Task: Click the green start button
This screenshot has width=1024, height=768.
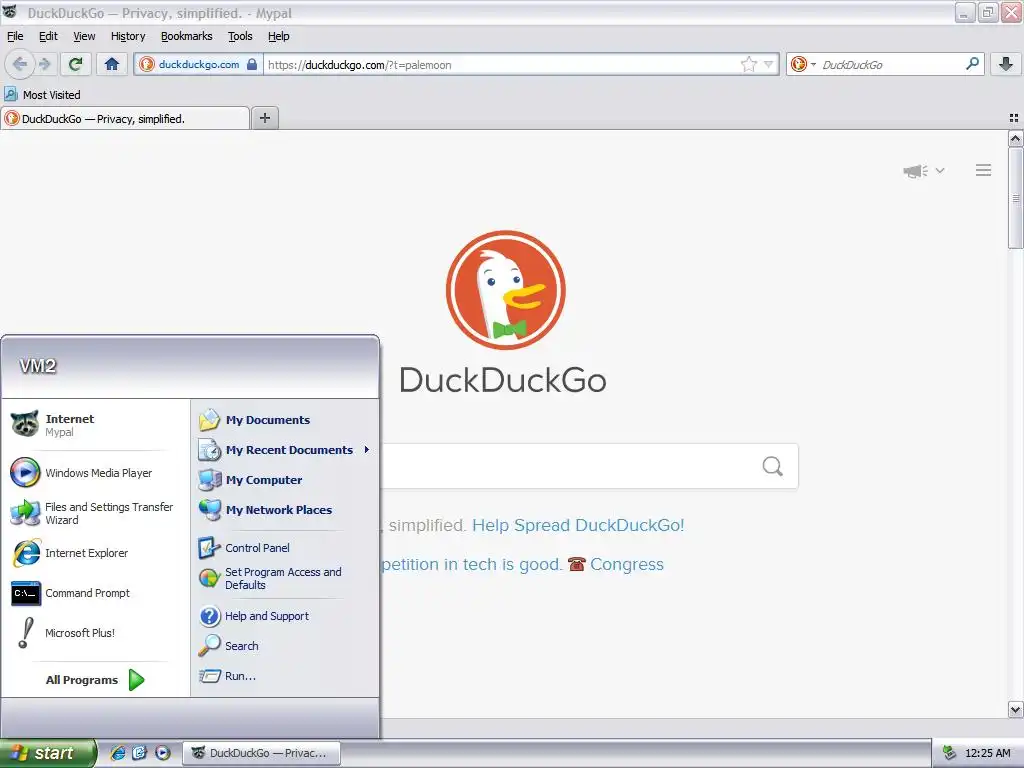Action: [48, 753]
